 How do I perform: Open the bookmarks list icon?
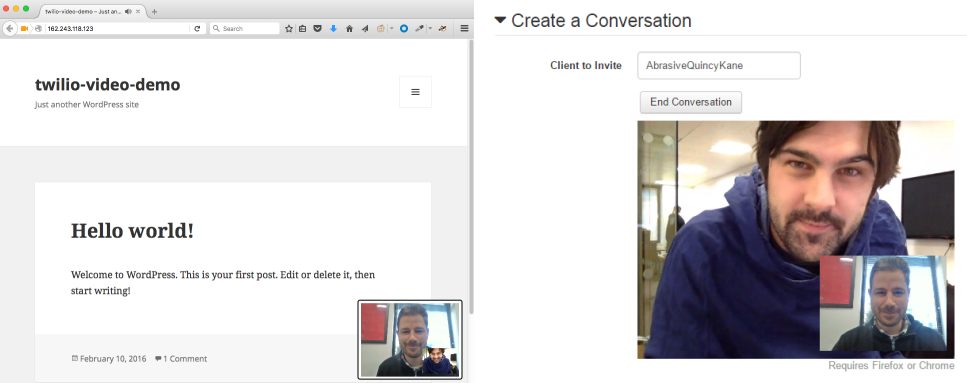pos(303,28)
